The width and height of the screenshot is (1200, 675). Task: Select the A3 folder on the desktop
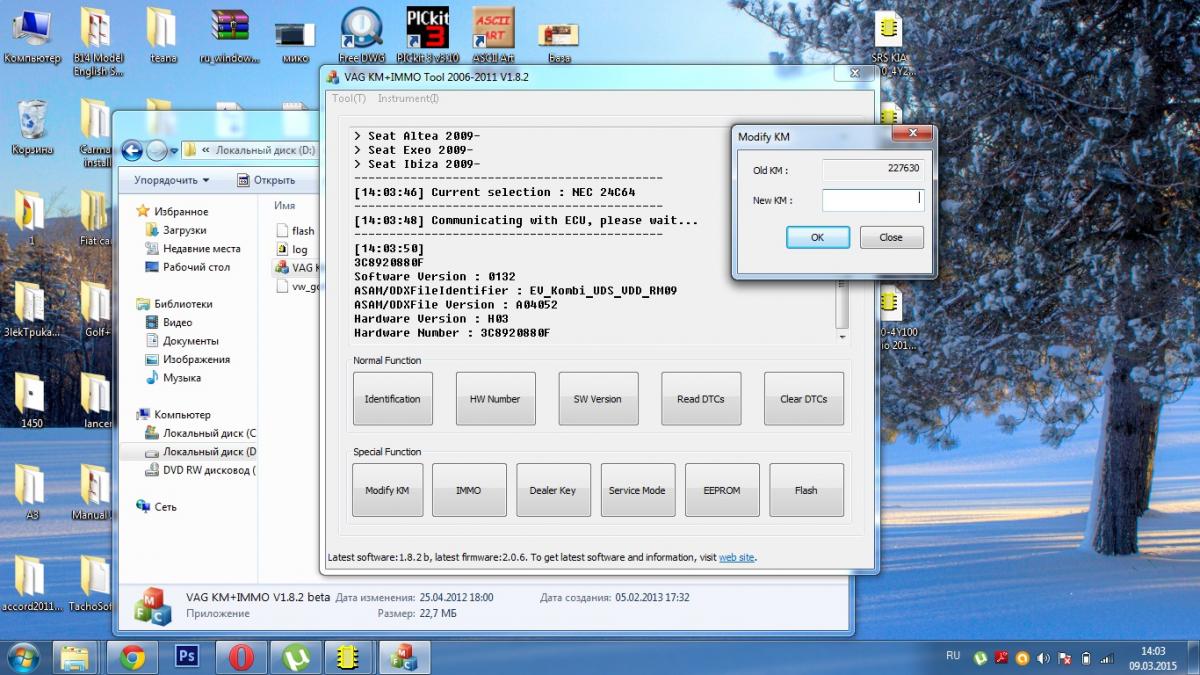pyautogui.click(x=30, y=491)
